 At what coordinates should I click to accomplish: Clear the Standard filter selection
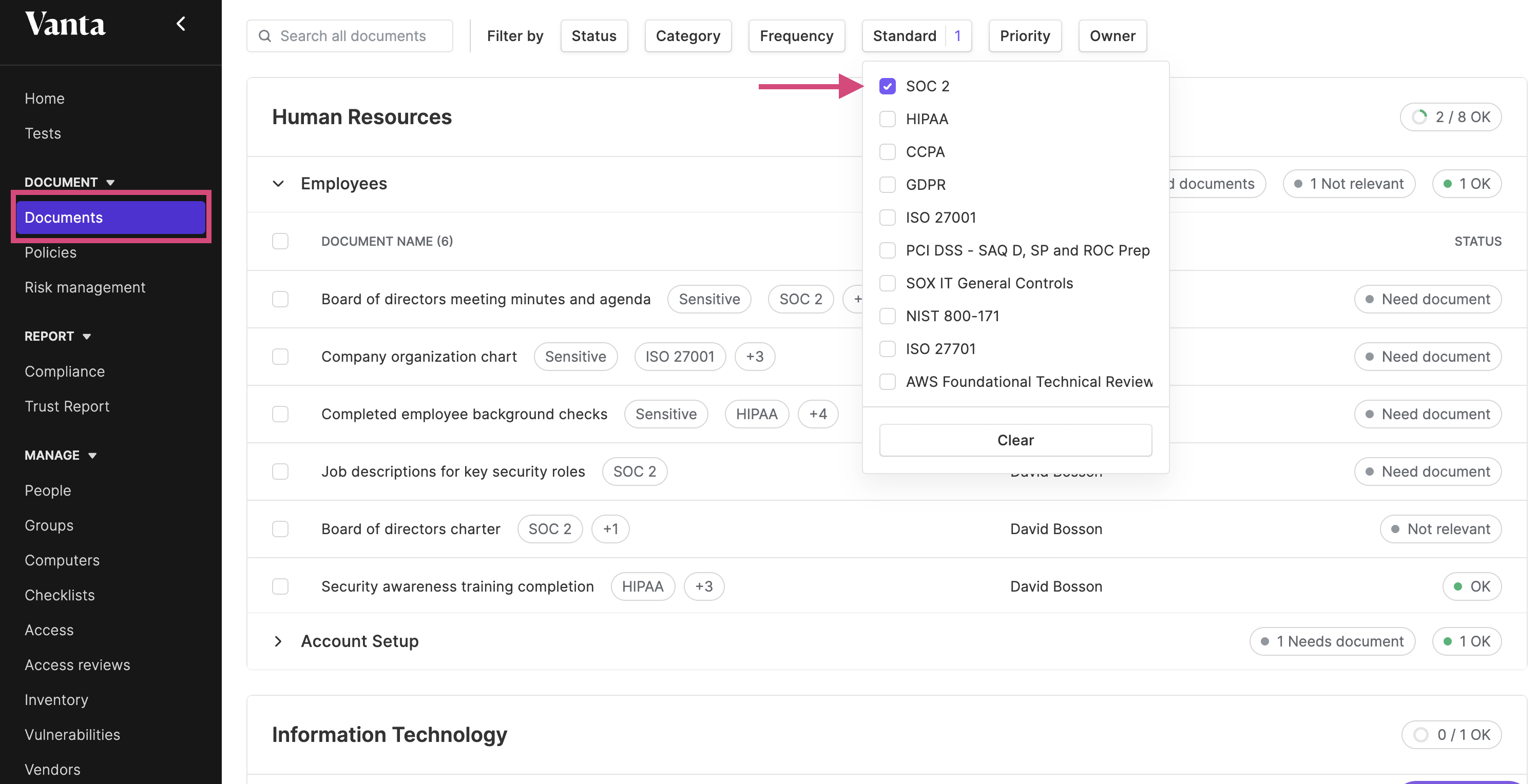coord(1015,440)
